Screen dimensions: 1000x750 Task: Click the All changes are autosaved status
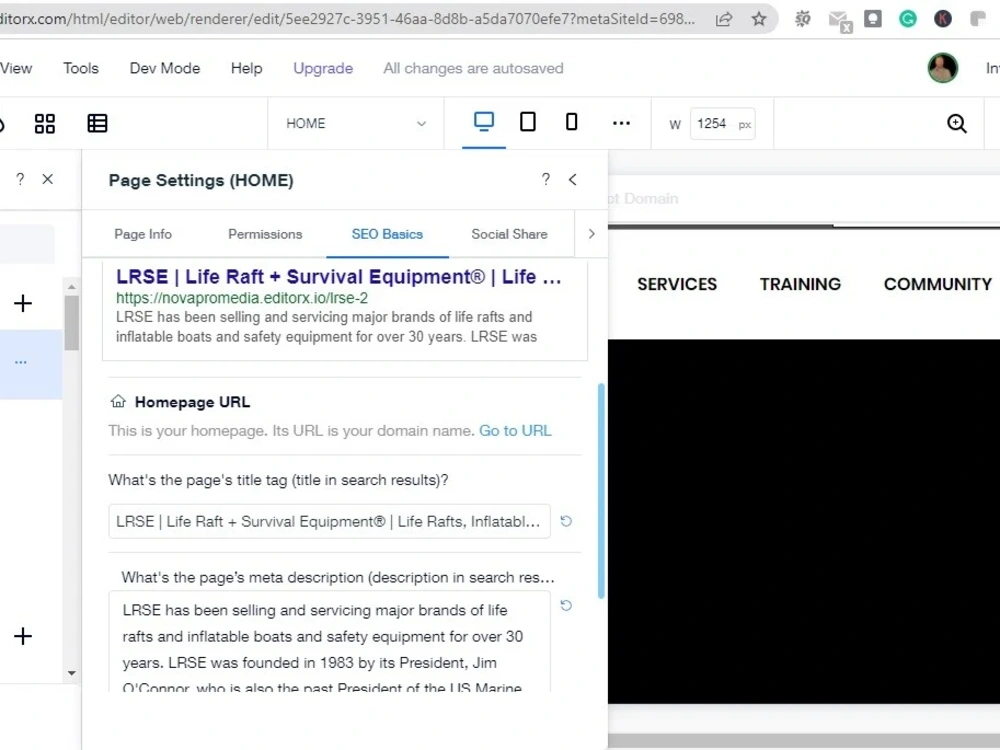pyautogui.click(x=473, y=68)
